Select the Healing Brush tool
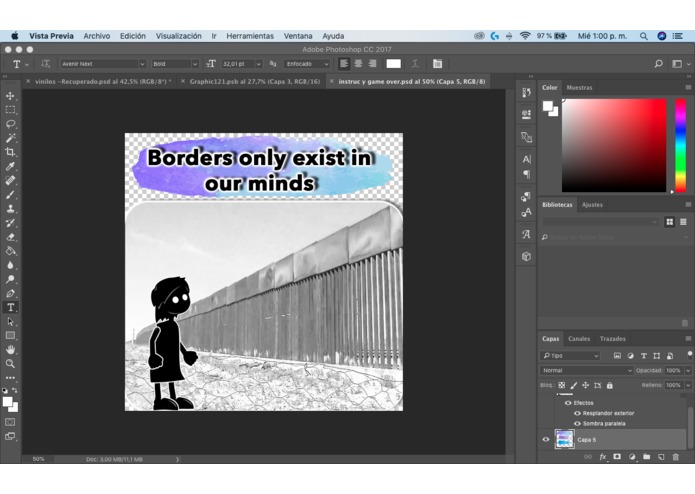 (10, 180)
